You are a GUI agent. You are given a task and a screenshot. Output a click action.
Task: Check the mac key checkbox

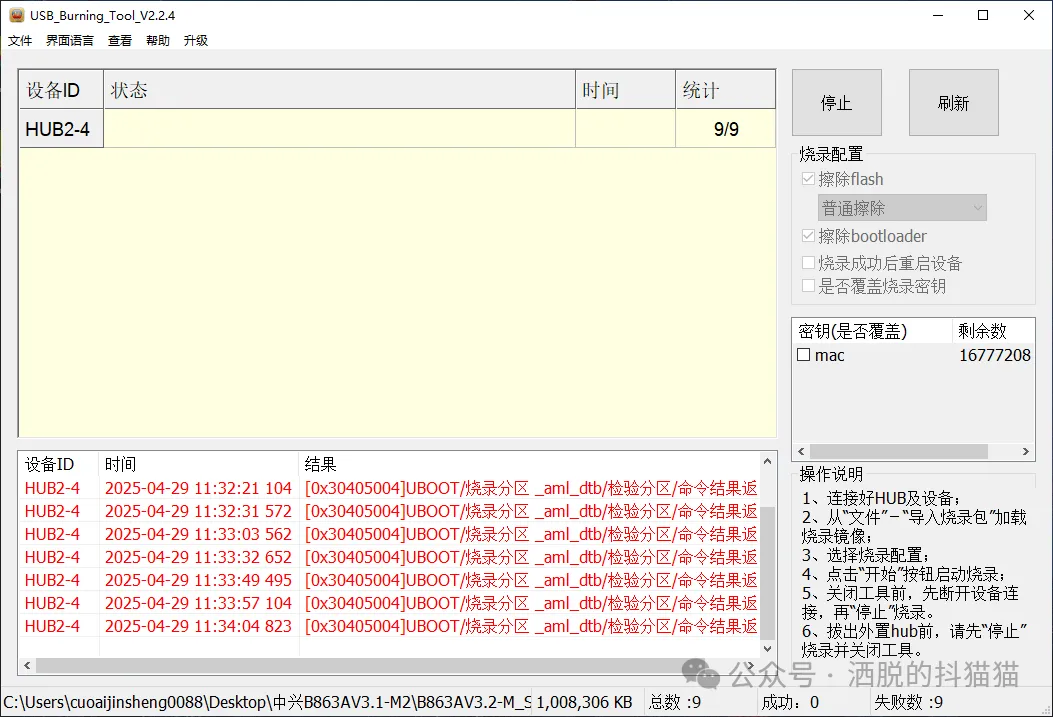pyautogui.click(x=804, y=355)
